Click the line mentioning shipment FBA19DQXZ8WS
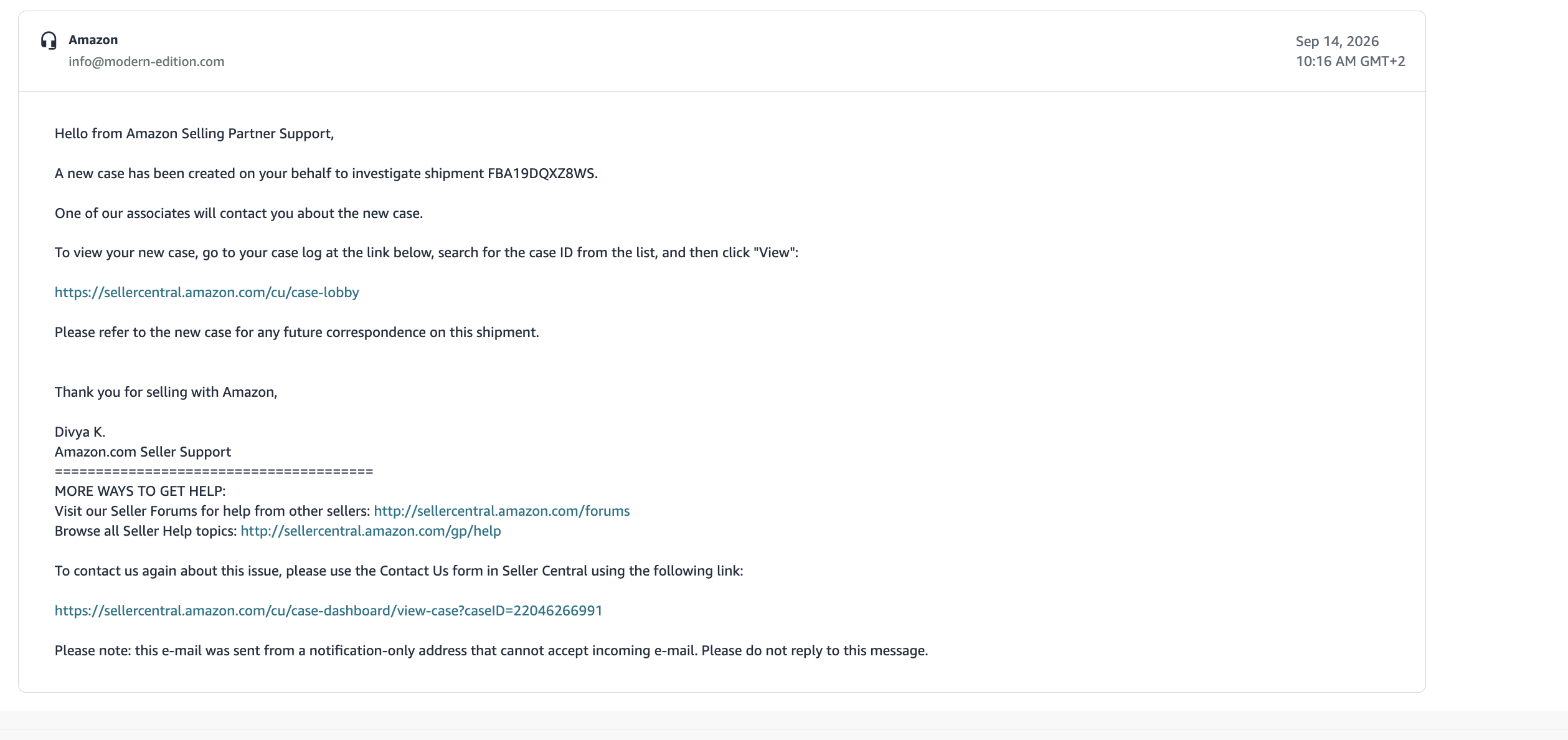This screenshot has height=740, width=1568. [326, 173]
